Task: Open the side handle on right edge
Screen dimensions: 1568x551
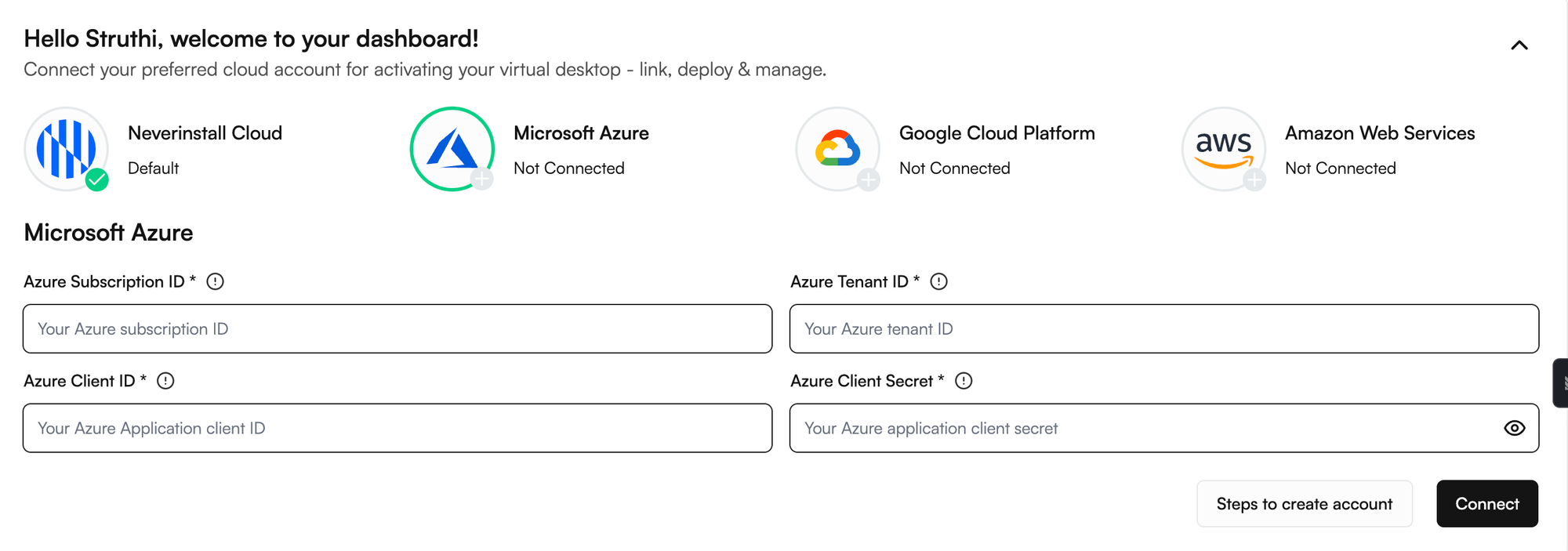Action: pyautogui.click(x=1561, y=383)
